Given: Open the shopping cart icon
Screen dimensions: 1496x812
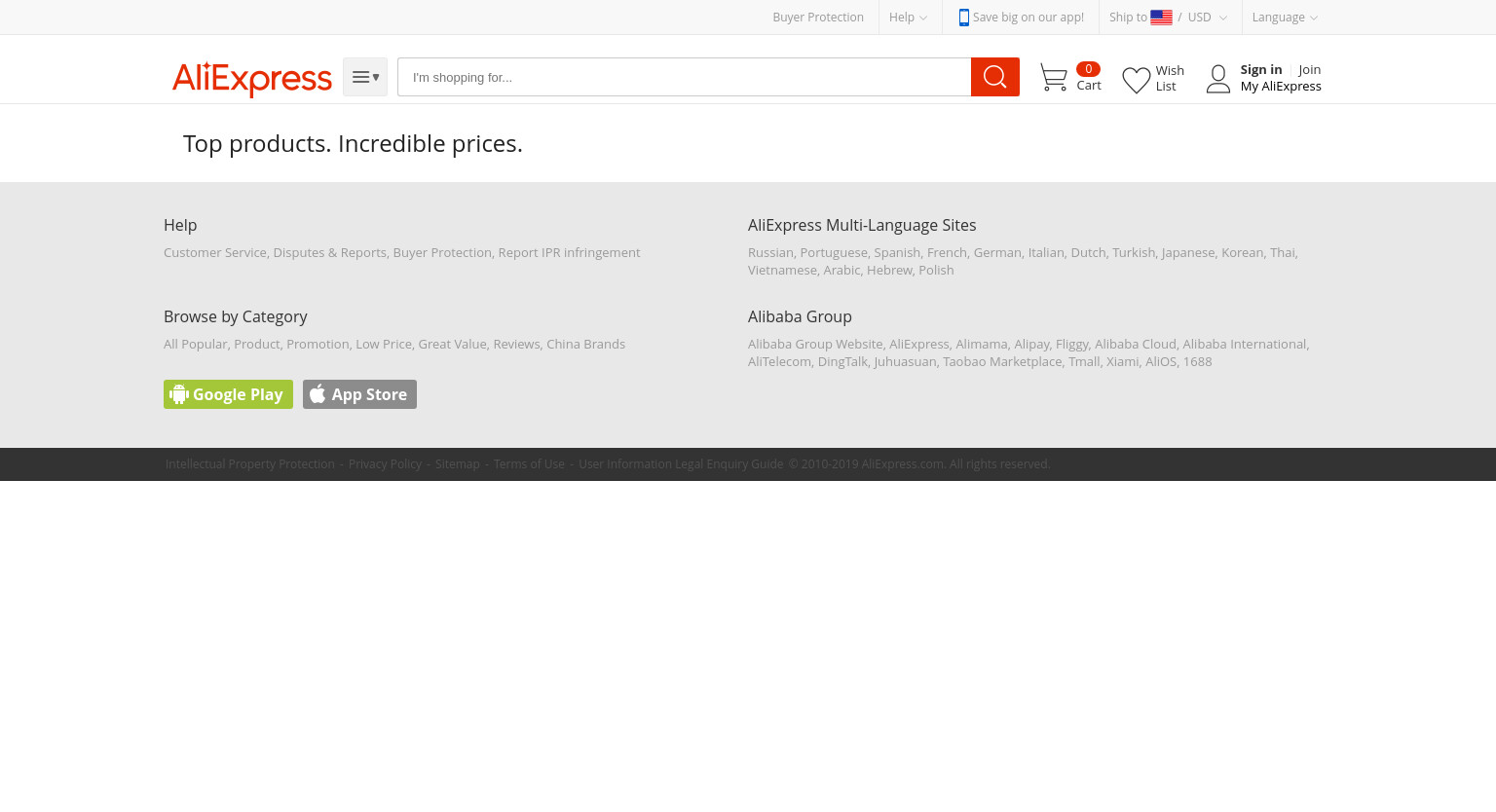Looking at the screenshot, I should pyautogui.click(x=1054, y=78).
